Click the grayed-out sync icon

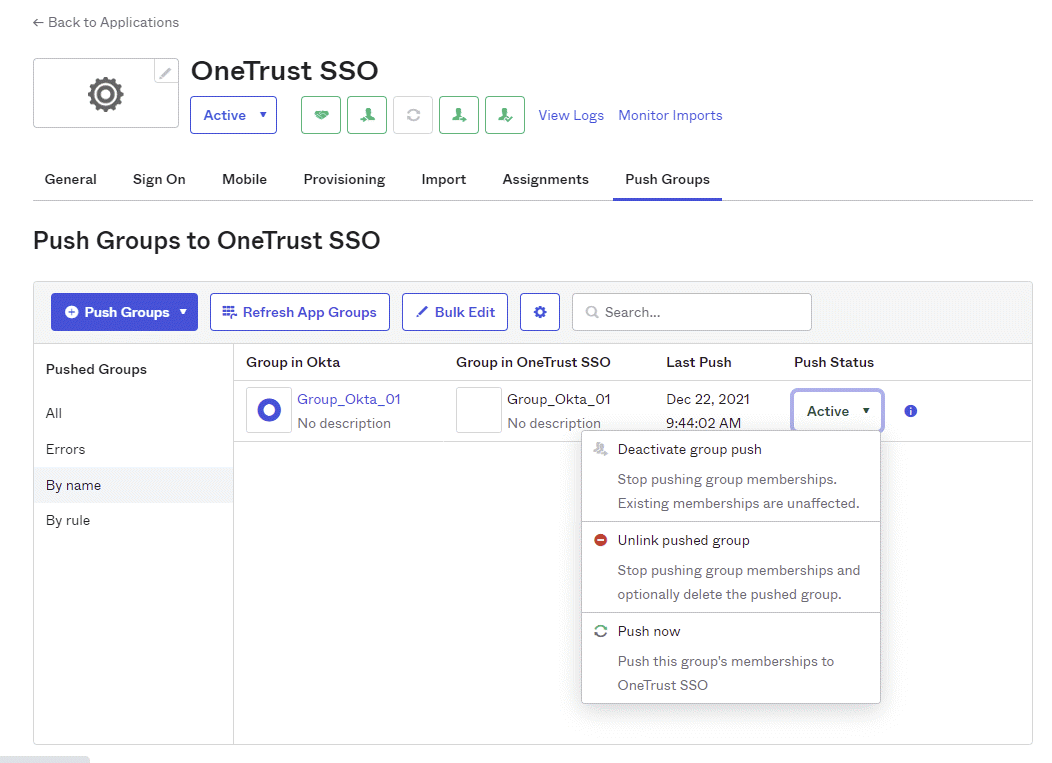412,115
